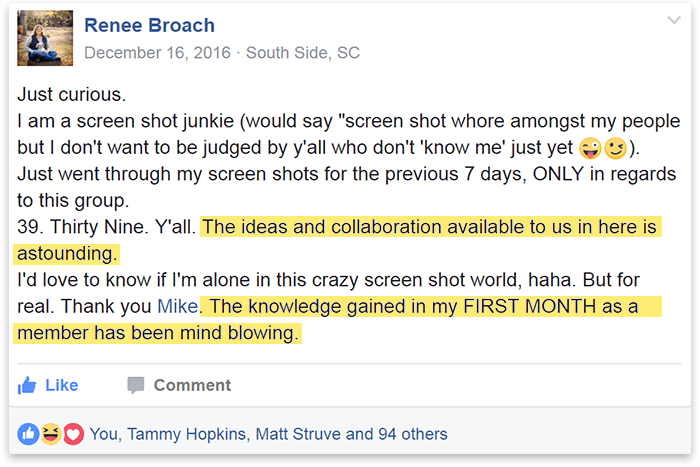700x467 pixels.
Task: Click the winking smile emoji
Action: (x=616, y=148)
